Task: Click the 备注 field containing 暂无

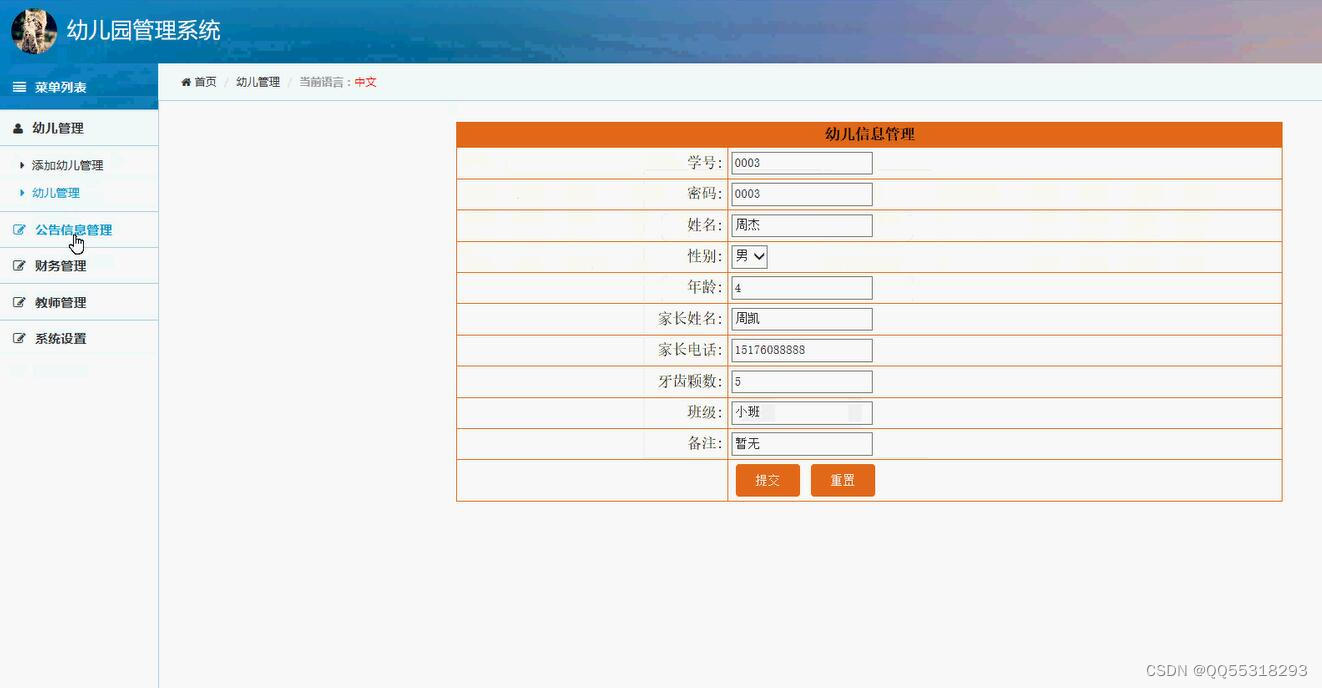Action: 802,443
